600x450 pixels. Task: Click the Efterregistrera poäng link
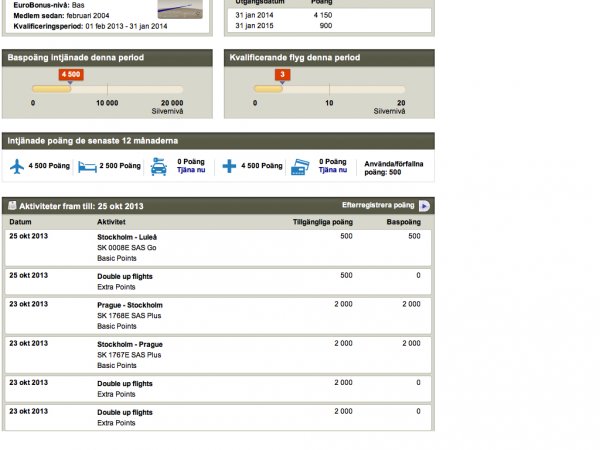coord(378,205)
